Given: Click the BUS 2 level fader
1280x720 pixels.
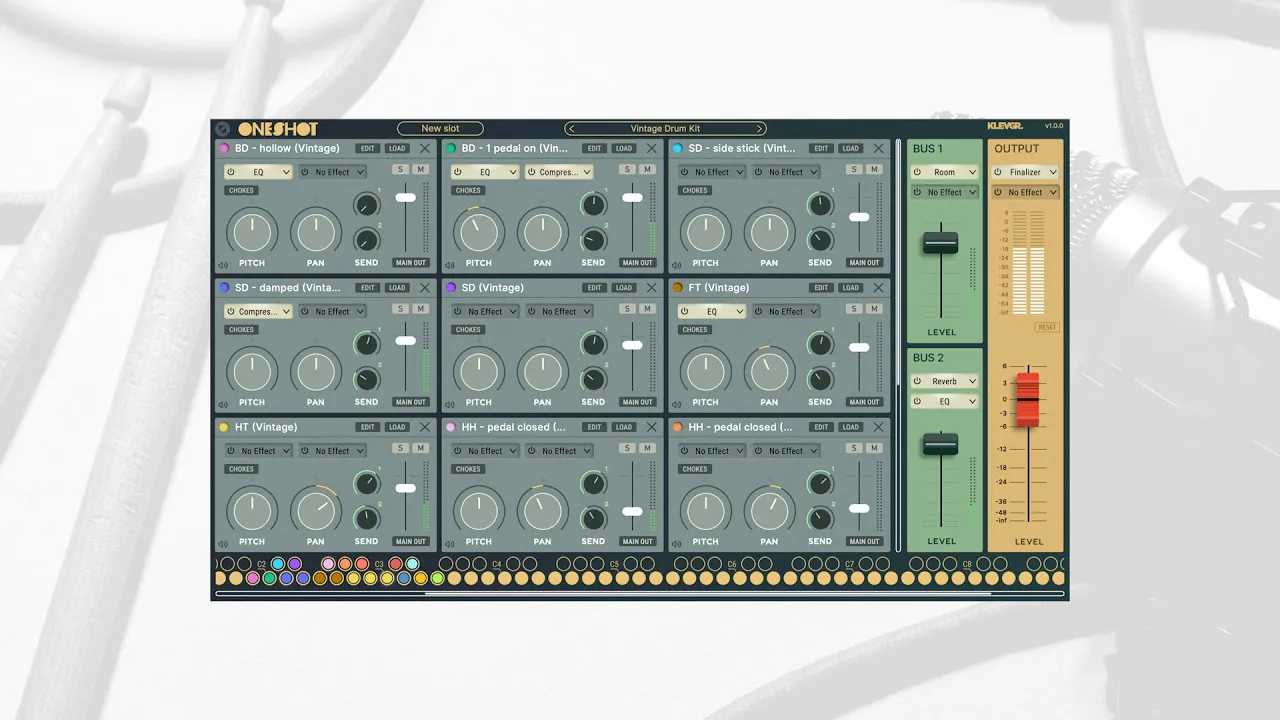Looking at the screenshot, I should (x=940, y=445).
